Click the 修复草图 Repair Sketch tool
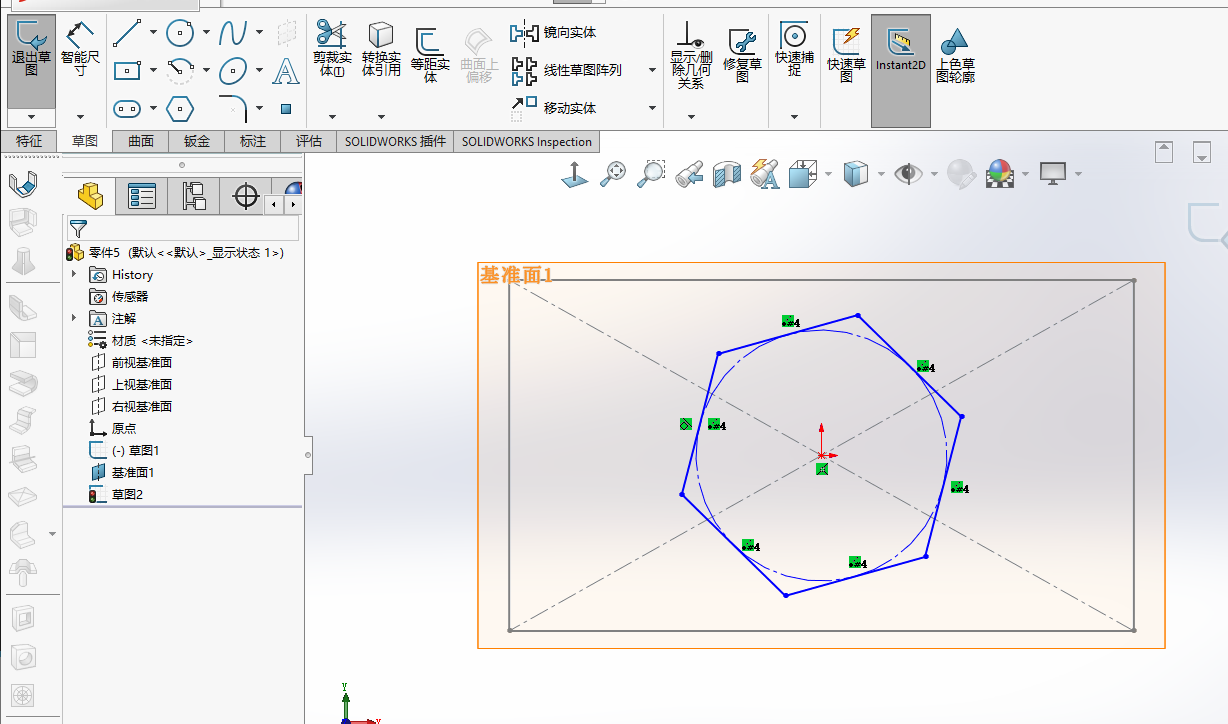 coord(742,55)
